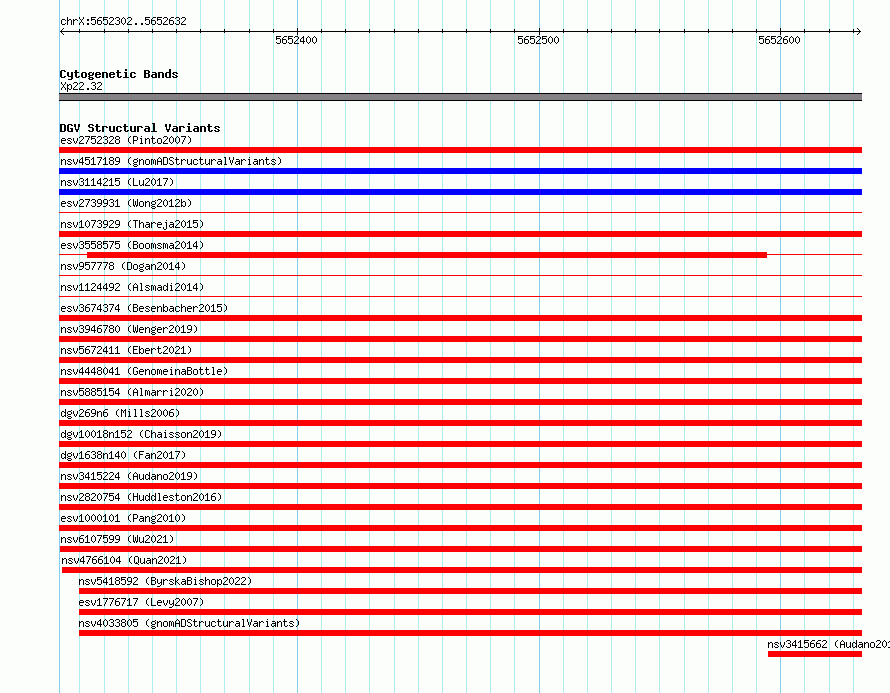Click the dgv269n6 (Mills2006) label
Viewport: 890px width, 693px height.
pos(120,413)
